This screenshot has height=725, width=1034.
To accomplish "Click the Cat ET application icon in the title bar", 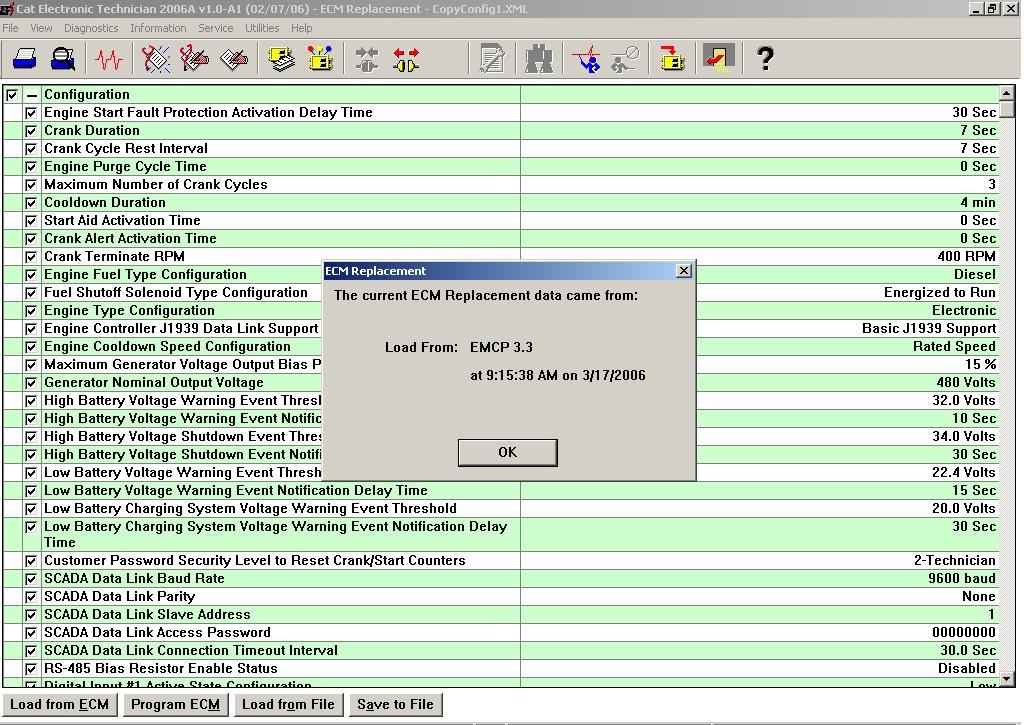I will [7, 9].
